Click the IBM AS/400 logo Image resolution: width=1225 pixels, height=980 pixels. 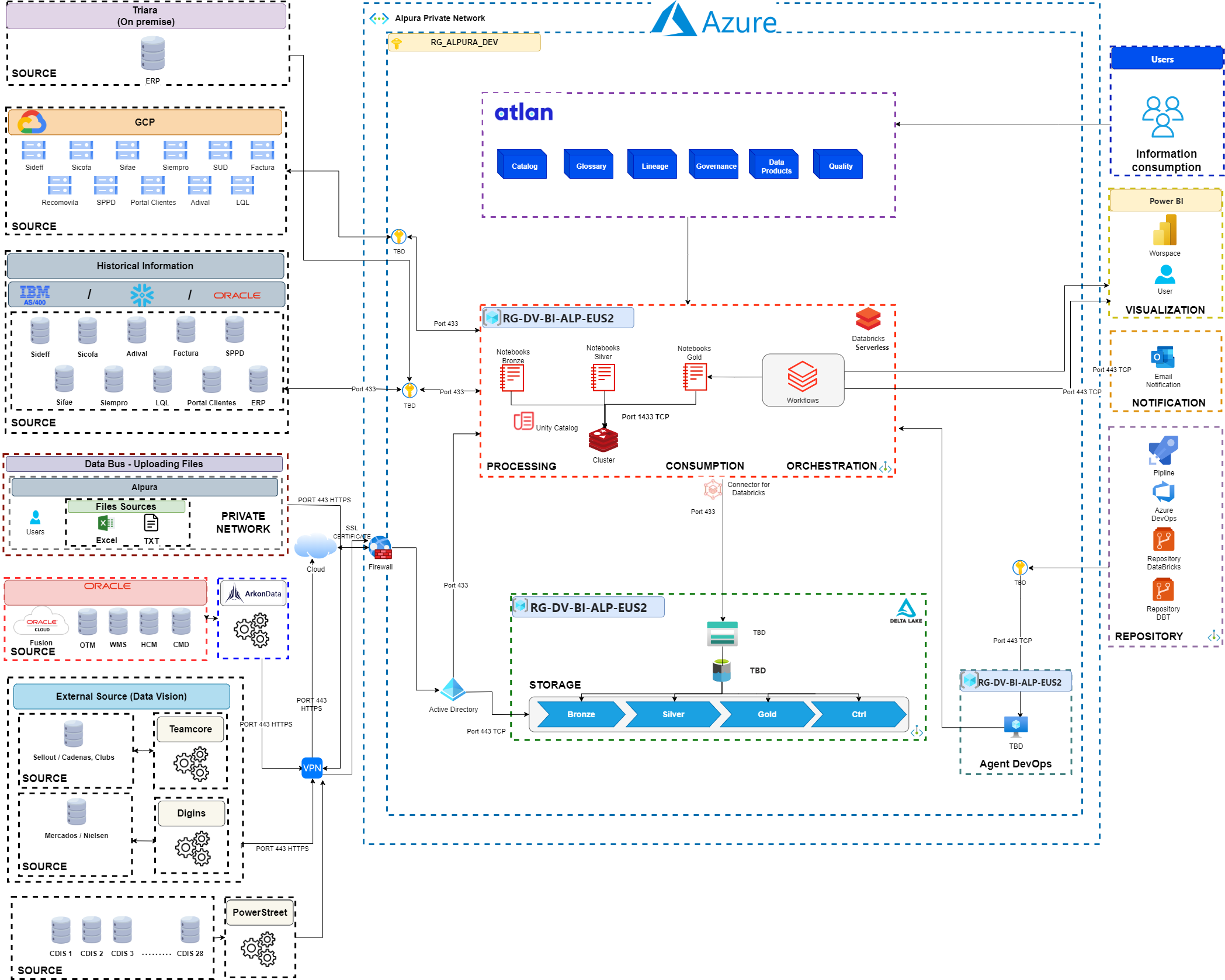(35, 295)
